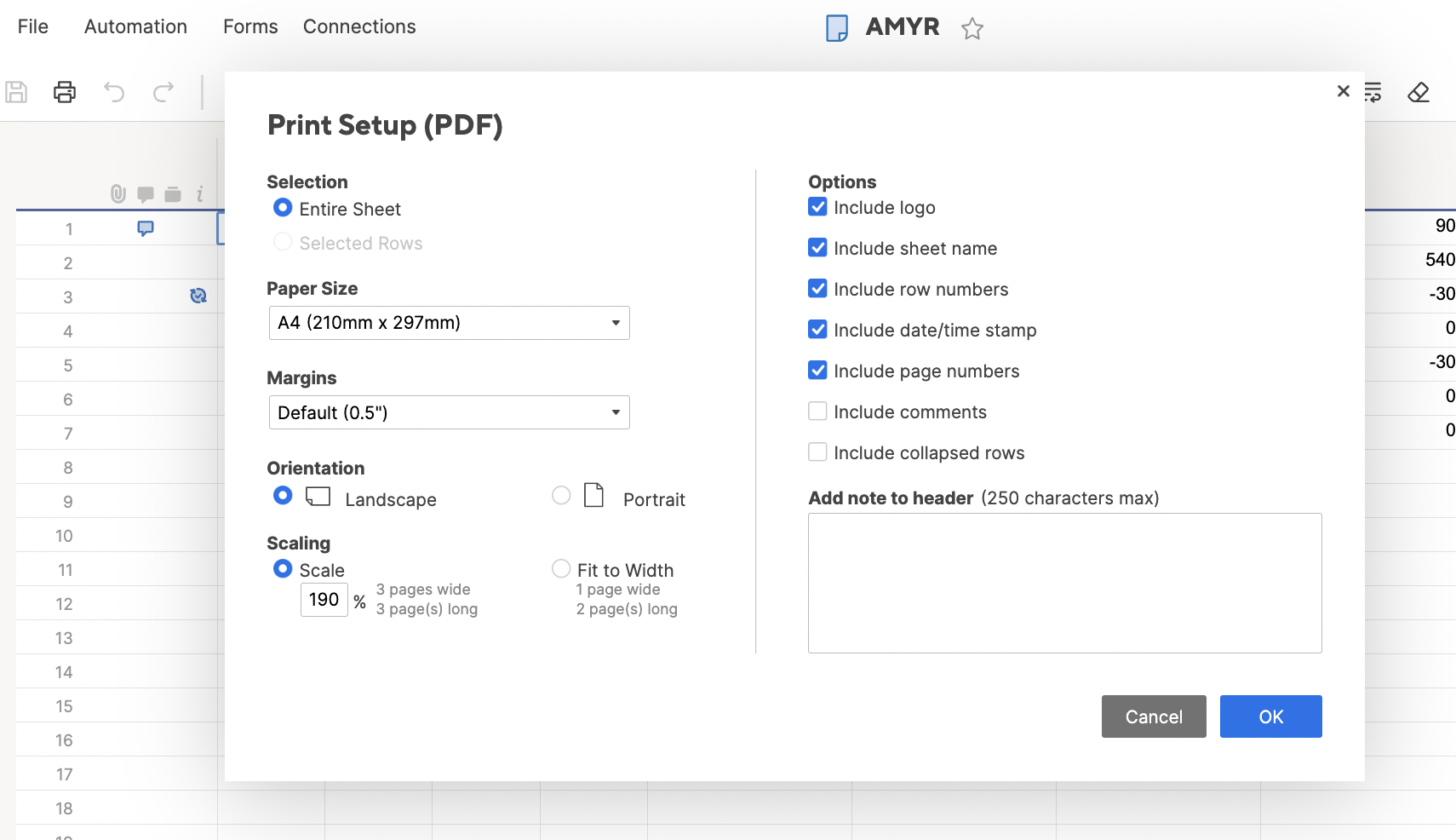Click the scale percentage input field
The width and height of the screenshot is (1456, 840).
(324, 600)
